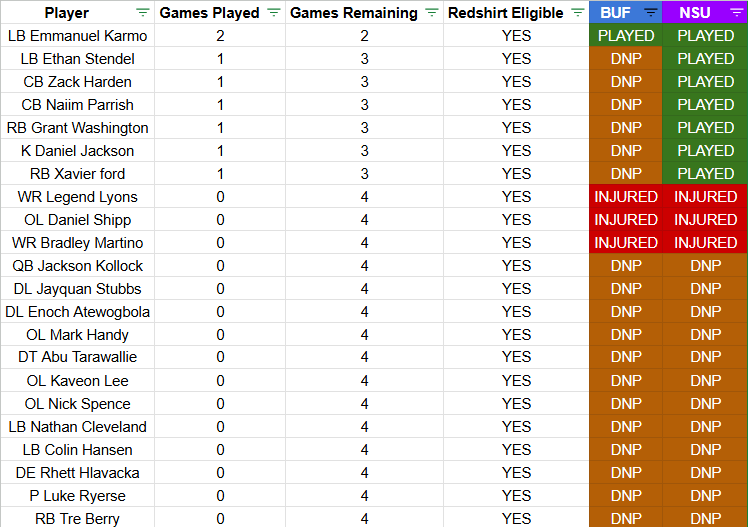
Task: Select Ethan Stendel's Games Played value
Action: click(x=220, y=59)
